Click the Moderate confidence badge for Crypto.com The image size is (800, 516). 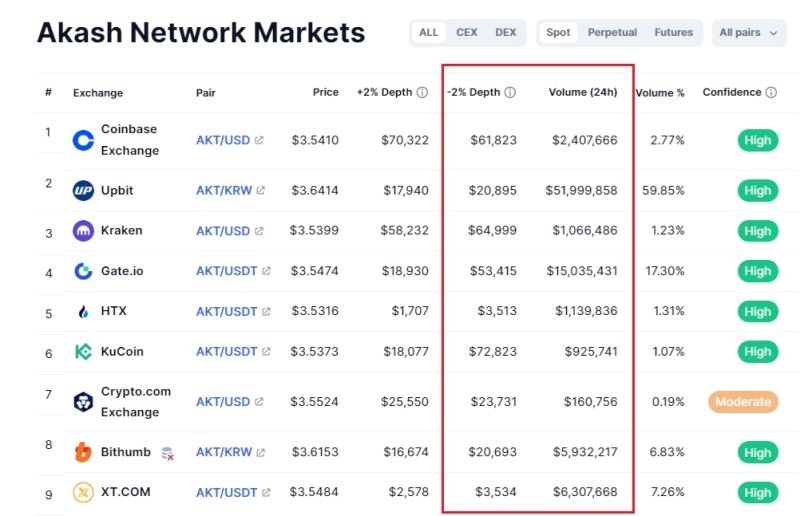743,402
